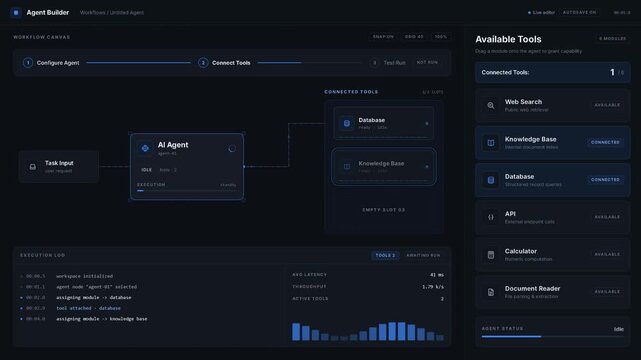Viewport: 641px width, 360px height.
Task: Click step 2 circle for Connect Tools
Action: 203,63
